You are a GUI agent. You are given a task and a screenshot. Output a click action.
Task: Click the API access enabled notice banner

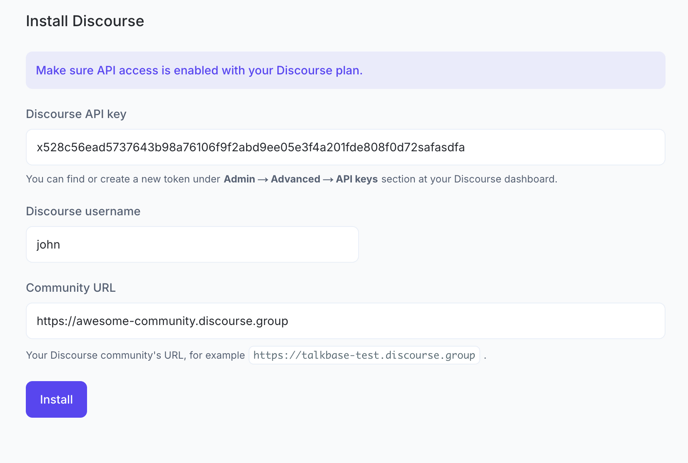(345, 70)
